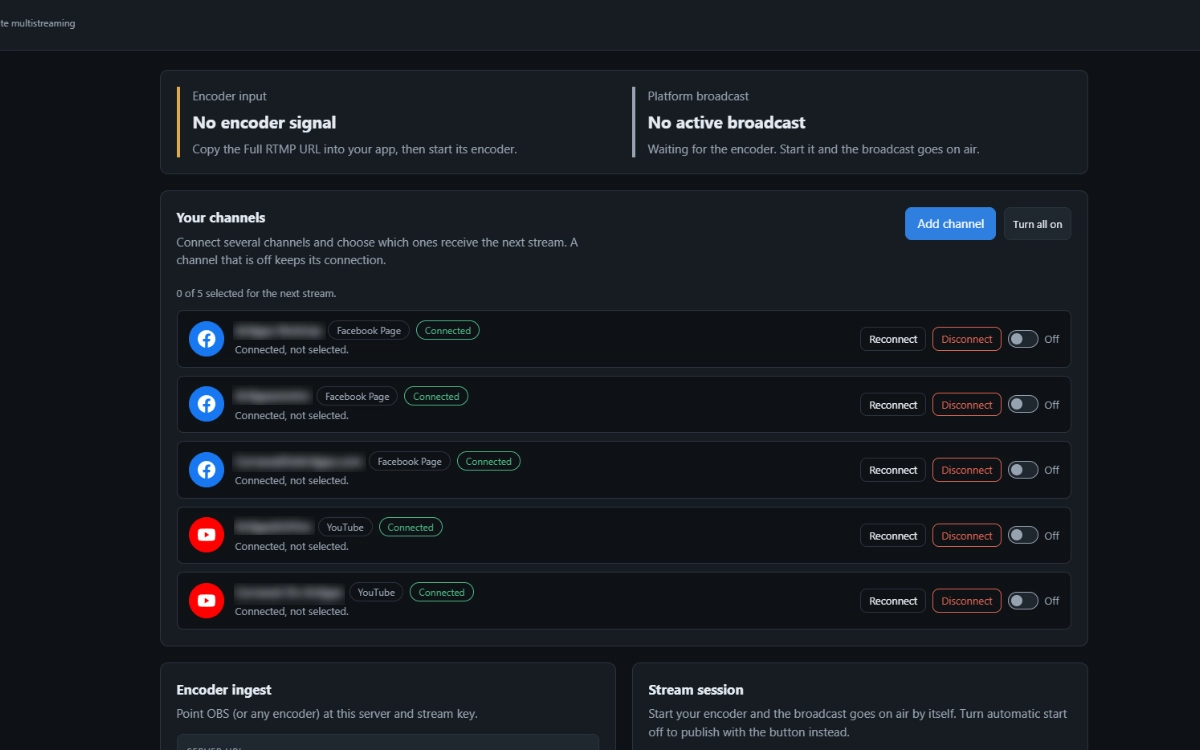Viewport: 1200px width, 750px height.
Task: Click '0 of 5 selected for the next stream.'
Action: [x=256, y=293]
